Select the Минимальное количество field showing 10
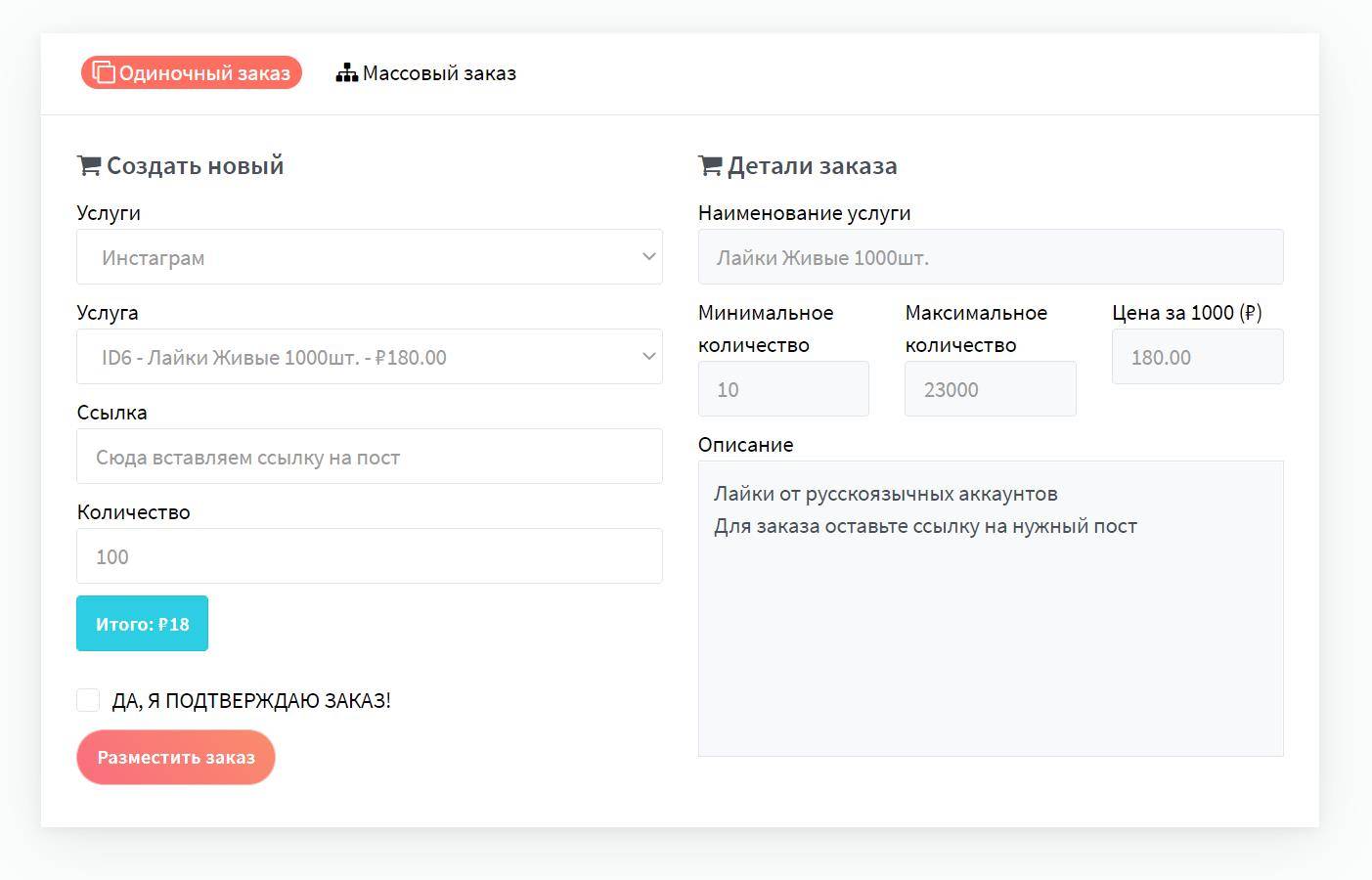Viewport: 1372px width, 880px height. tap(783, 389)
